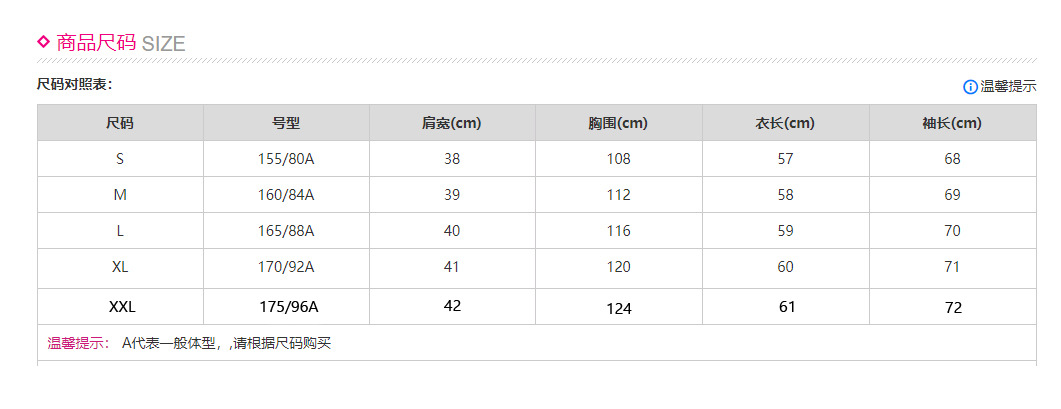The height and width of the screenshot is (409, 1061).
Task: Select the 号型 column header
Action: point(286,124)
